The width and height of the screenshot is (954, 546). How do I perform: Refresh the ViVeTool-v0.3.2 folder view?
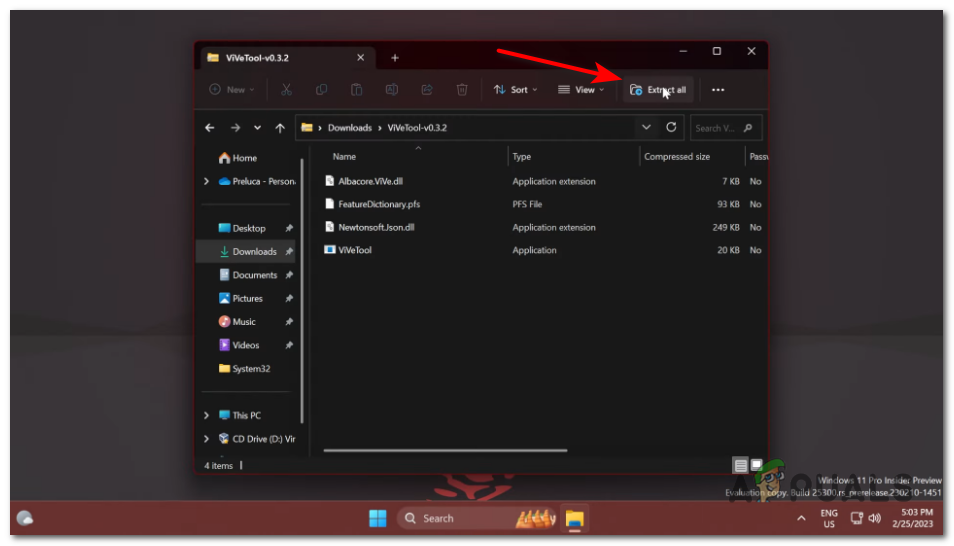pos(671,127)
